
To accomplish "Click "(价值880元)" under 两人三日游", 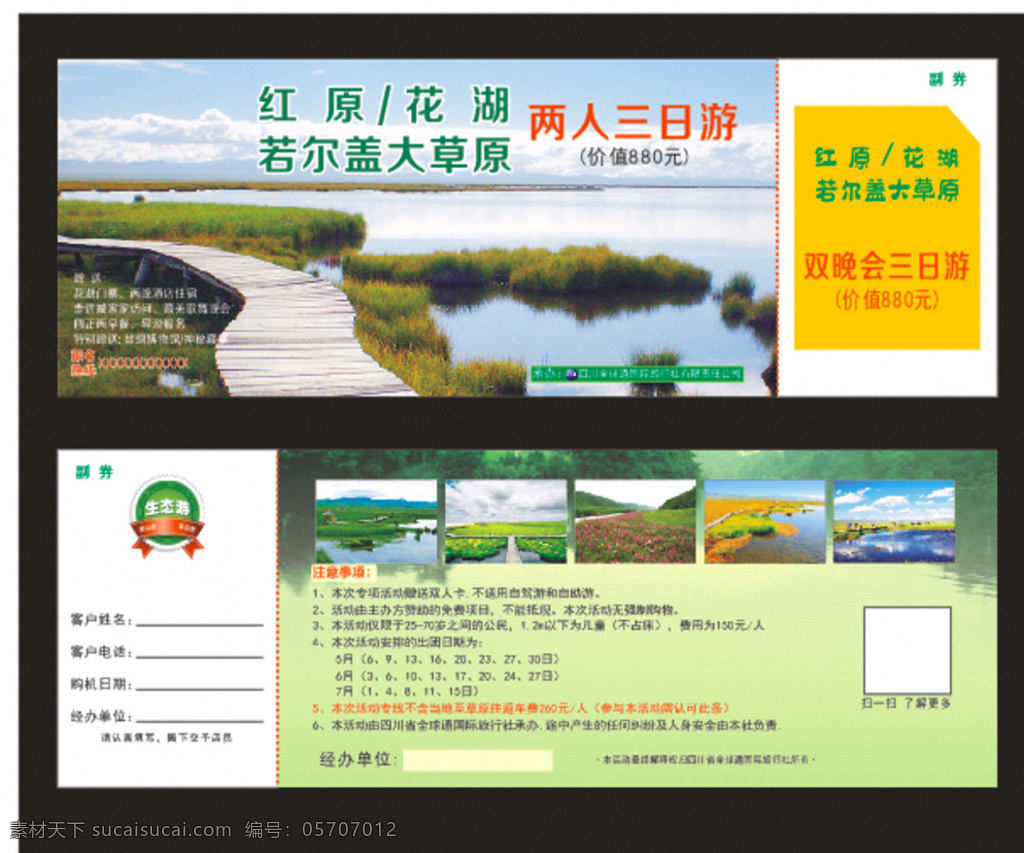I will point(634,157).
